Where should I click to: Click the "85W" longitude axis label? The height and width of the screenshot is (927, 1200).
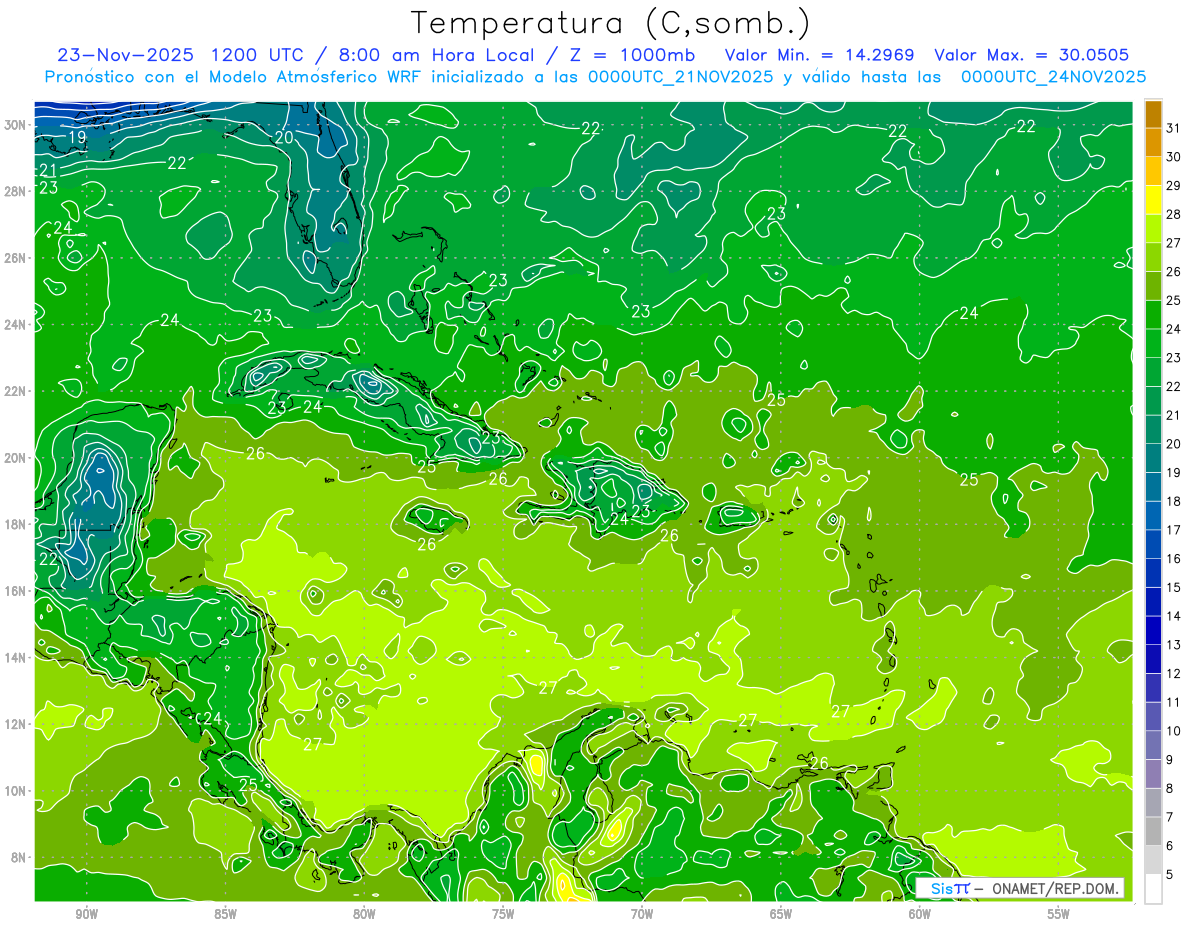(225, 914)
